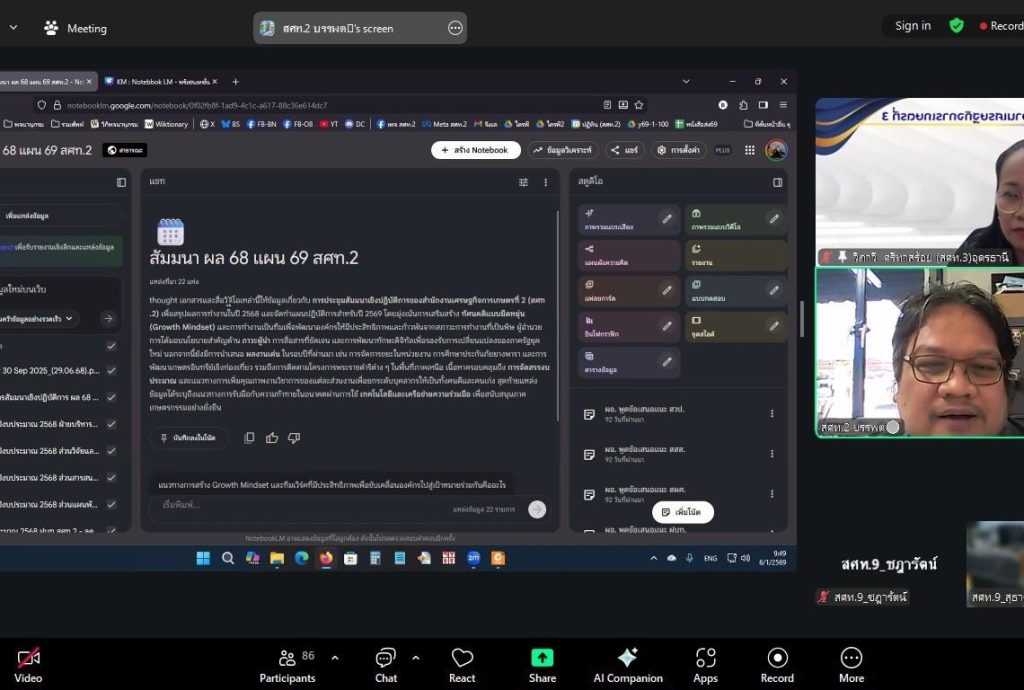The width and height of the screenshot is (1024, 690).
Task: Click the Windows Start icon on shared taskbar
Action: (203, 558)
